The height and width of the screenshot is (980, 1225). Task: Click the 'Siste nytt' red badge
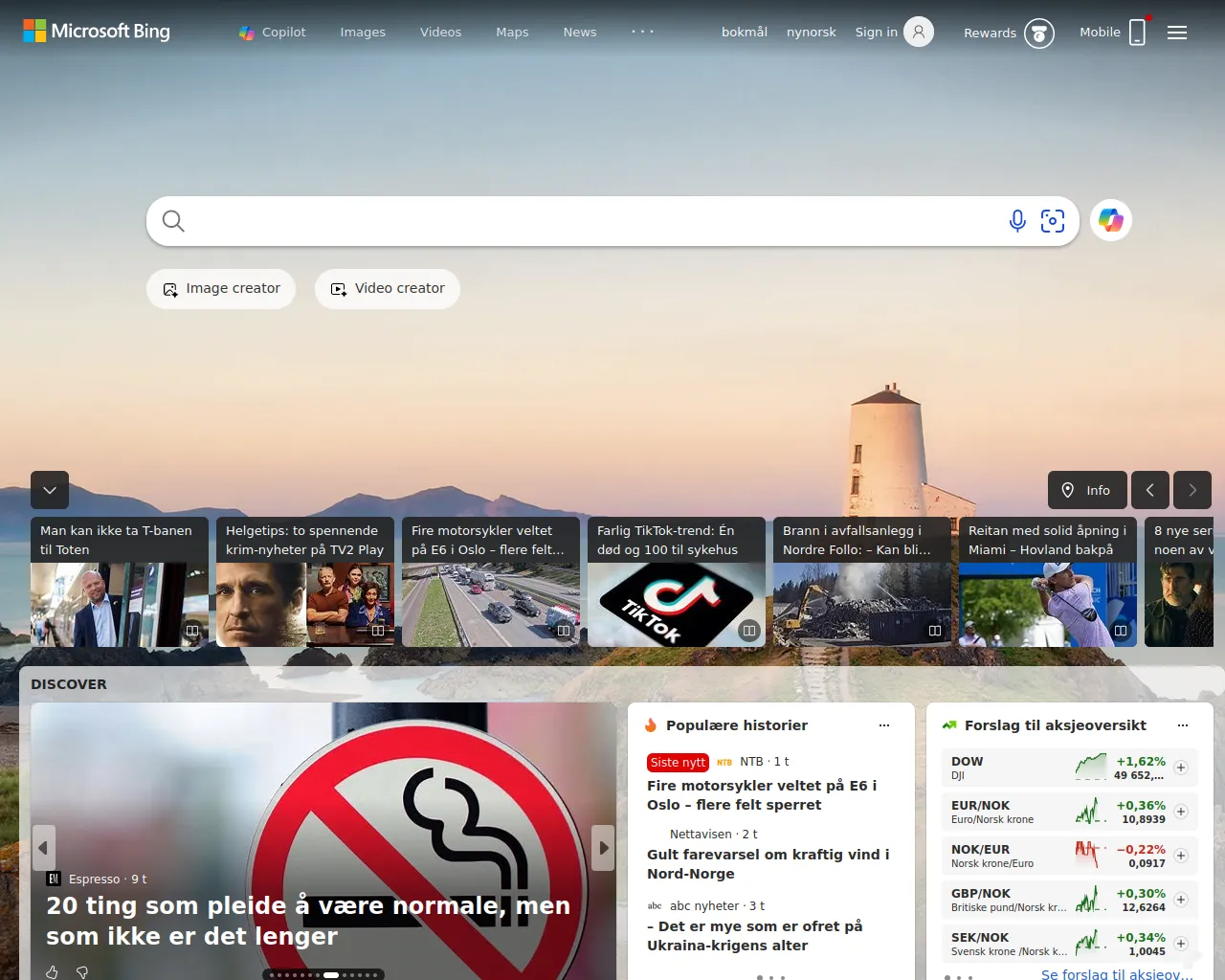pyautogui.click(x=678, y=763)
